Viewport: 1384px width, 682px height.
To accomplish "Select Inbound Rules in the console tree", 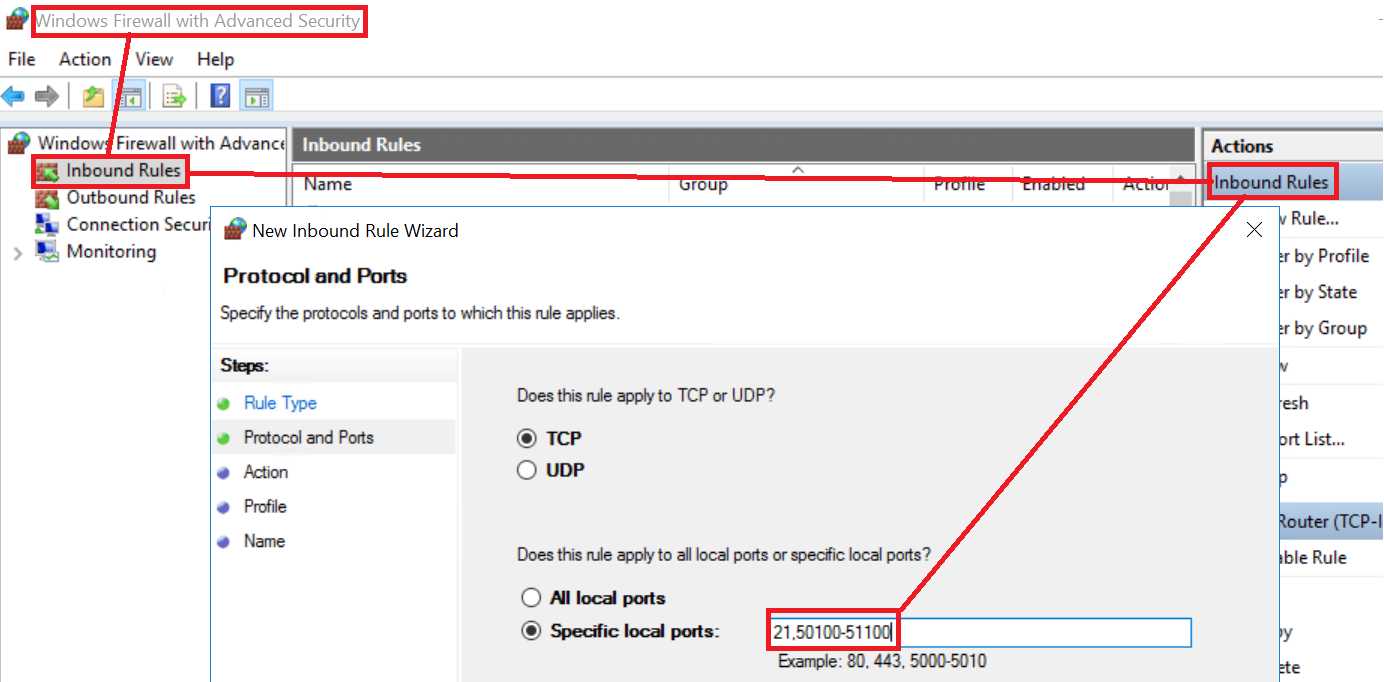I will coord(123,171).
